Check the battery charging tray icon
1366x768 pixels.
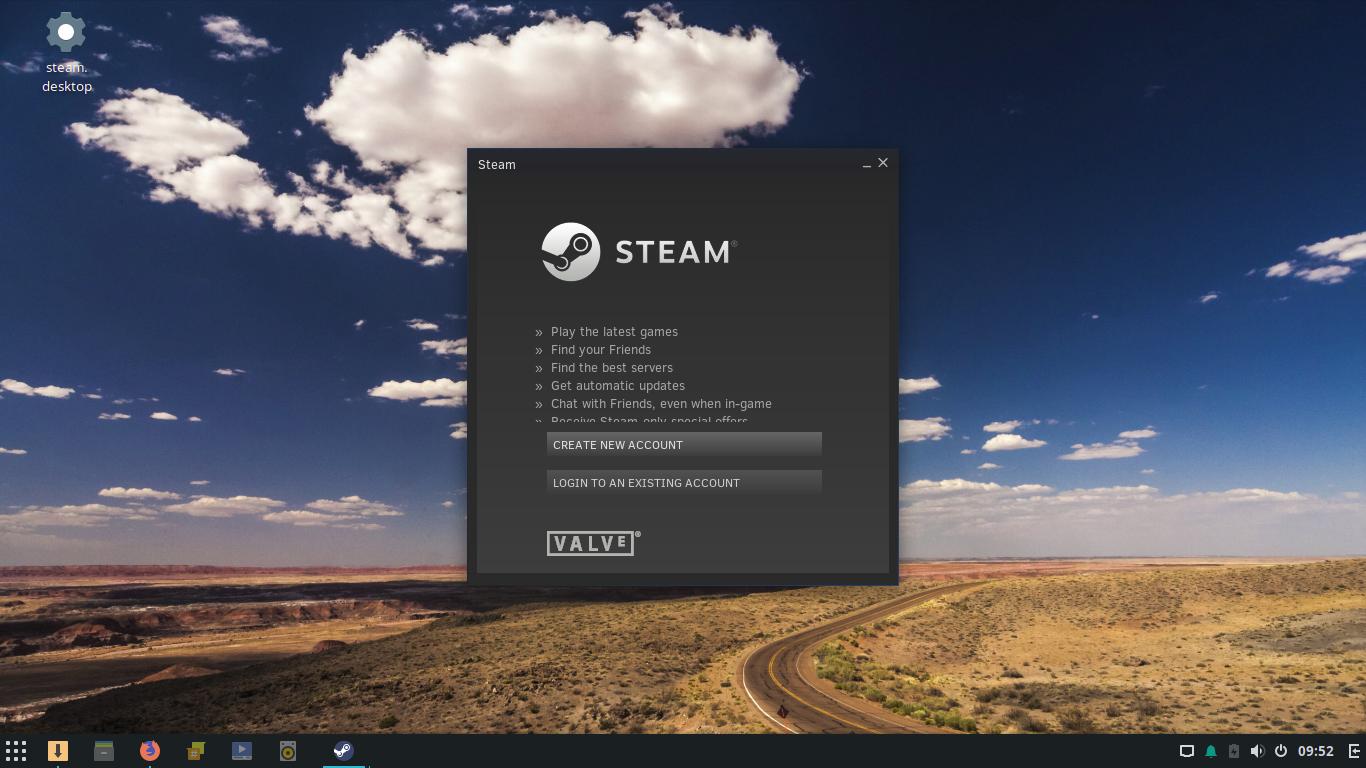(1234, 751)
